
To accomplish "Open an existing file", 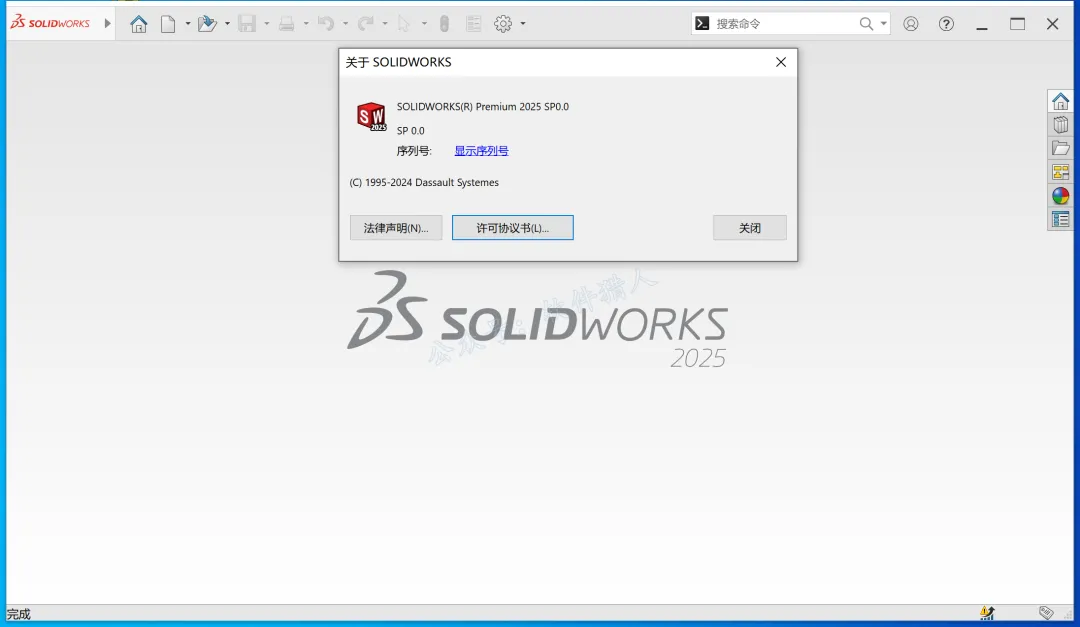I will [x=207, y=24].
